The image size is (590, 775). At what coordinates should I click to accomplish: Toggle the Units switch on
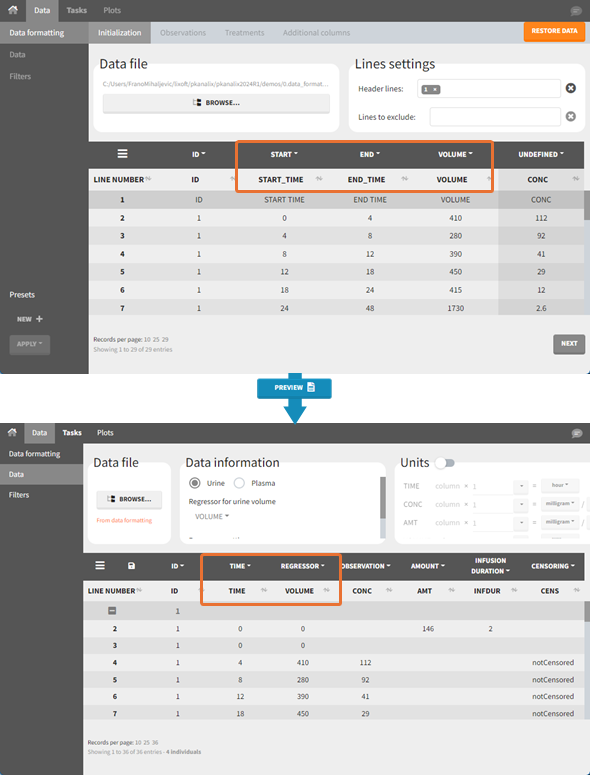(x=444, y=463)
